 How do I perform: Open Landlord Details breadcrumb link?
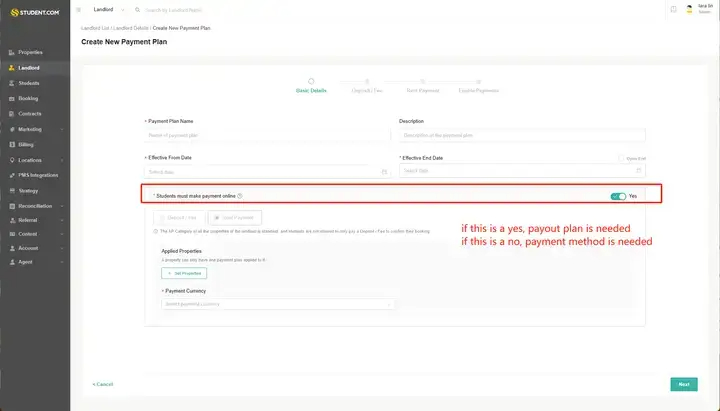pyautogui.click(x=131, y=28)
